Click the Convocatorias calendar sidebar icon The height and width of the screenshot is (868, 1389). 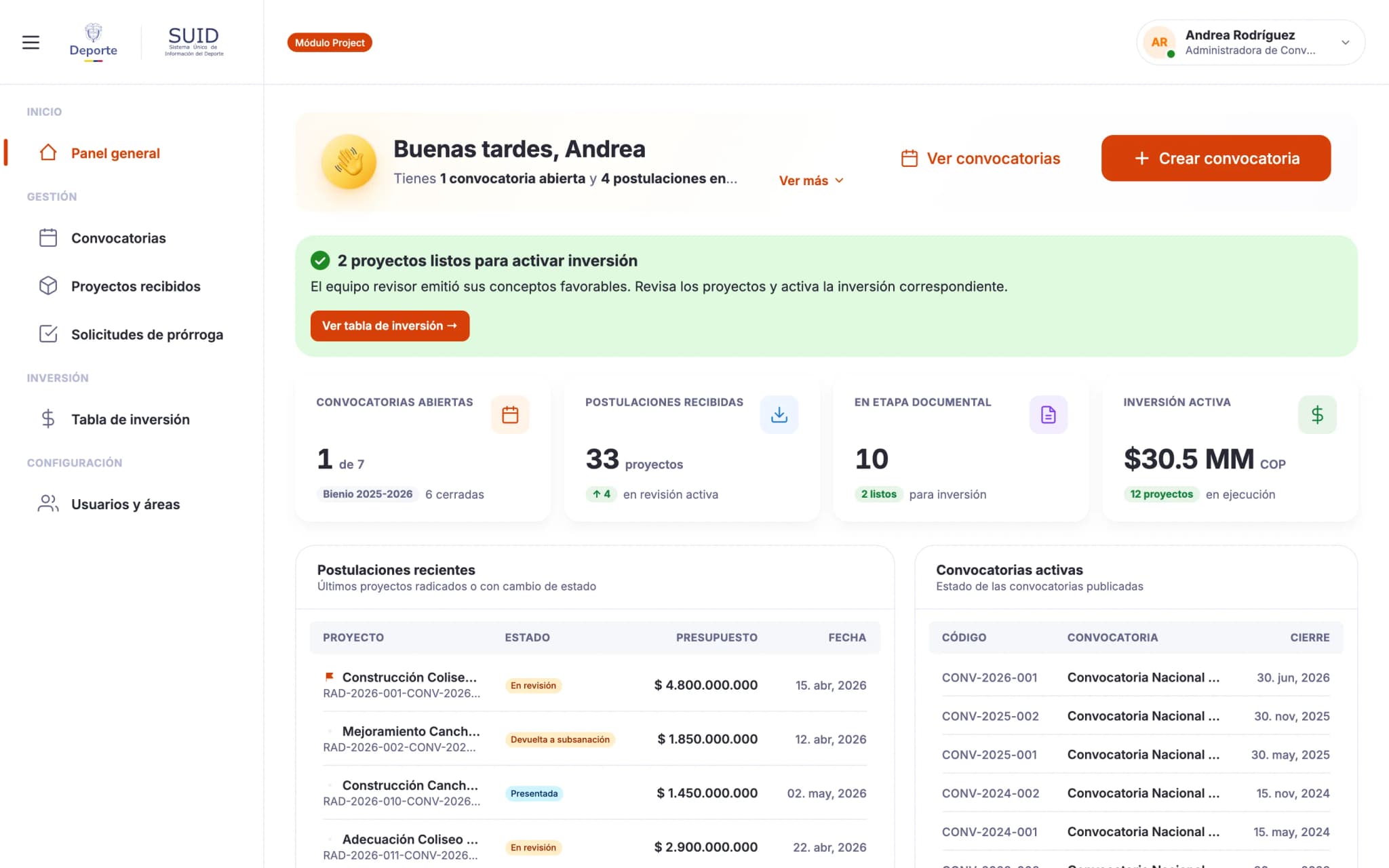(x=48, y=238)
